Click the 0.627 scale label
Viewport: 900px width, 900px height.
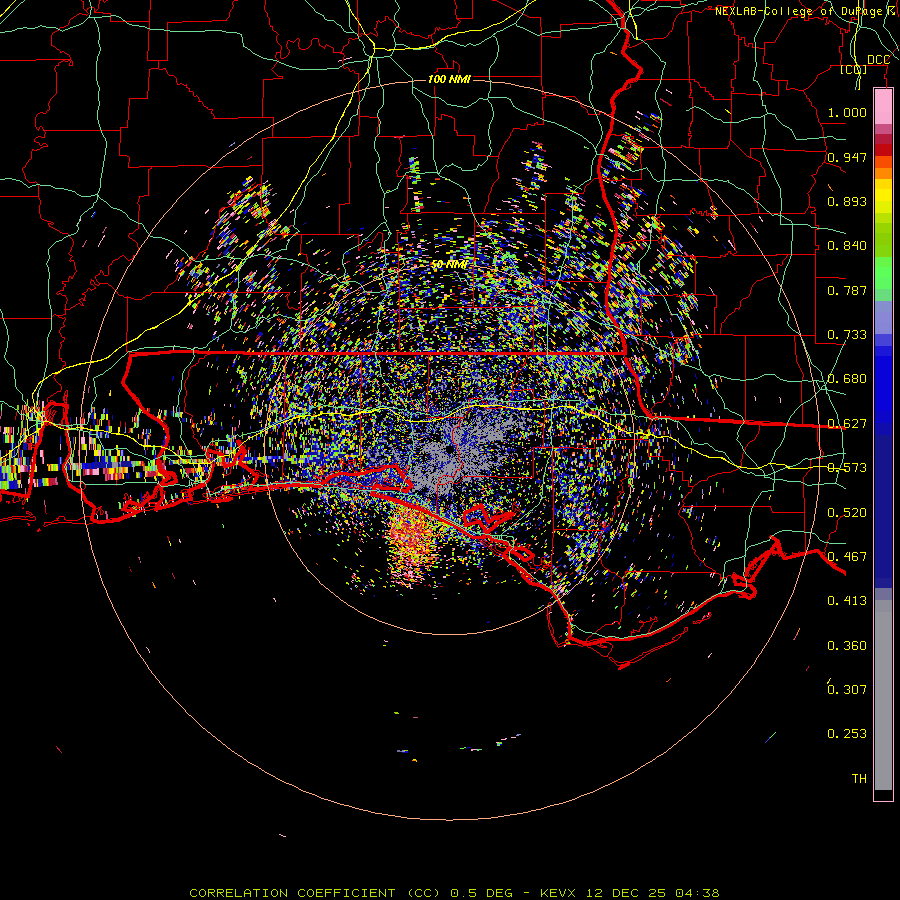(x=847, y=423)
